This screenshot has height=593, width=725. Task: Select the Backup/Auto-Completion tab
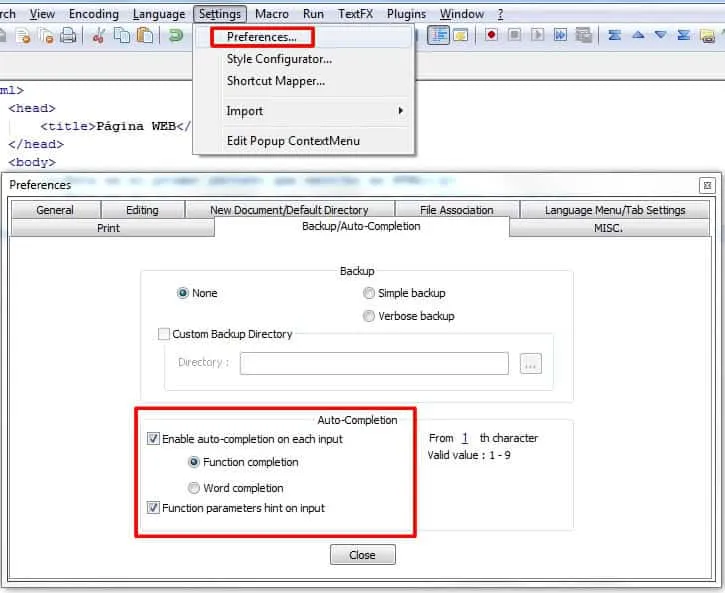pyautogui.click(x=361, y=226)
